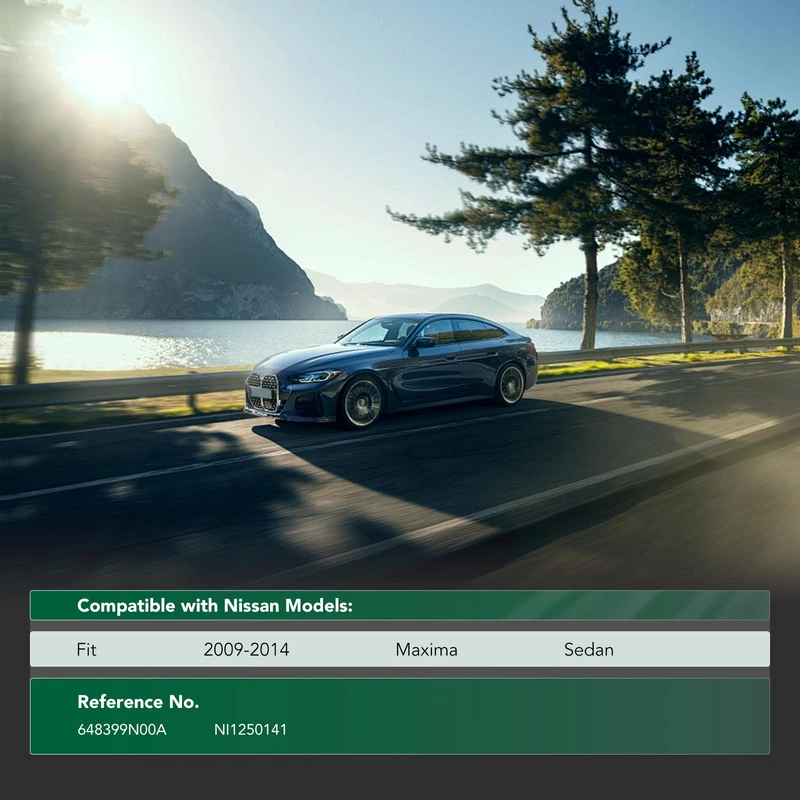This screenshot has width=800, height=800.
Task: Select the "Reference No." heading
Action: 138,701
